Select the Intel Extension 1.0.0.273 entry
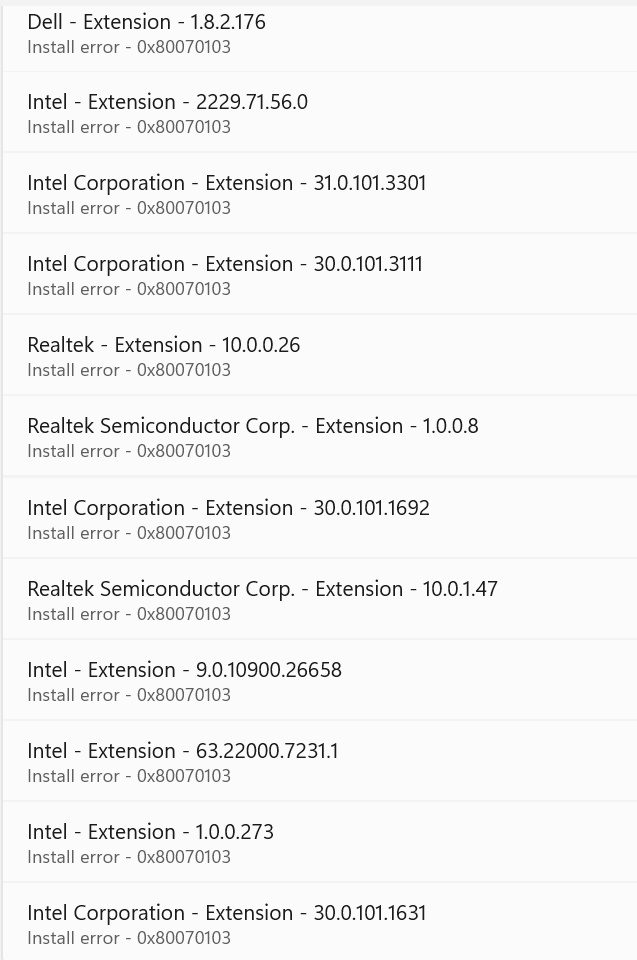 [x=150, y=832]
